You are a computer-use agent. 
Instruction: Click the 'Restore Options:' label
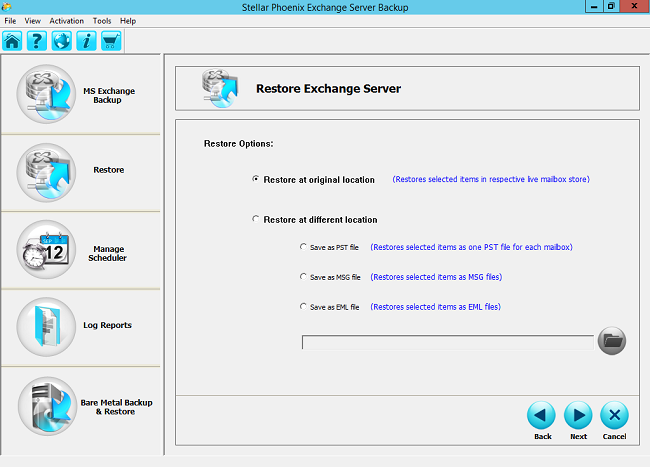click(x=238, y=144)
